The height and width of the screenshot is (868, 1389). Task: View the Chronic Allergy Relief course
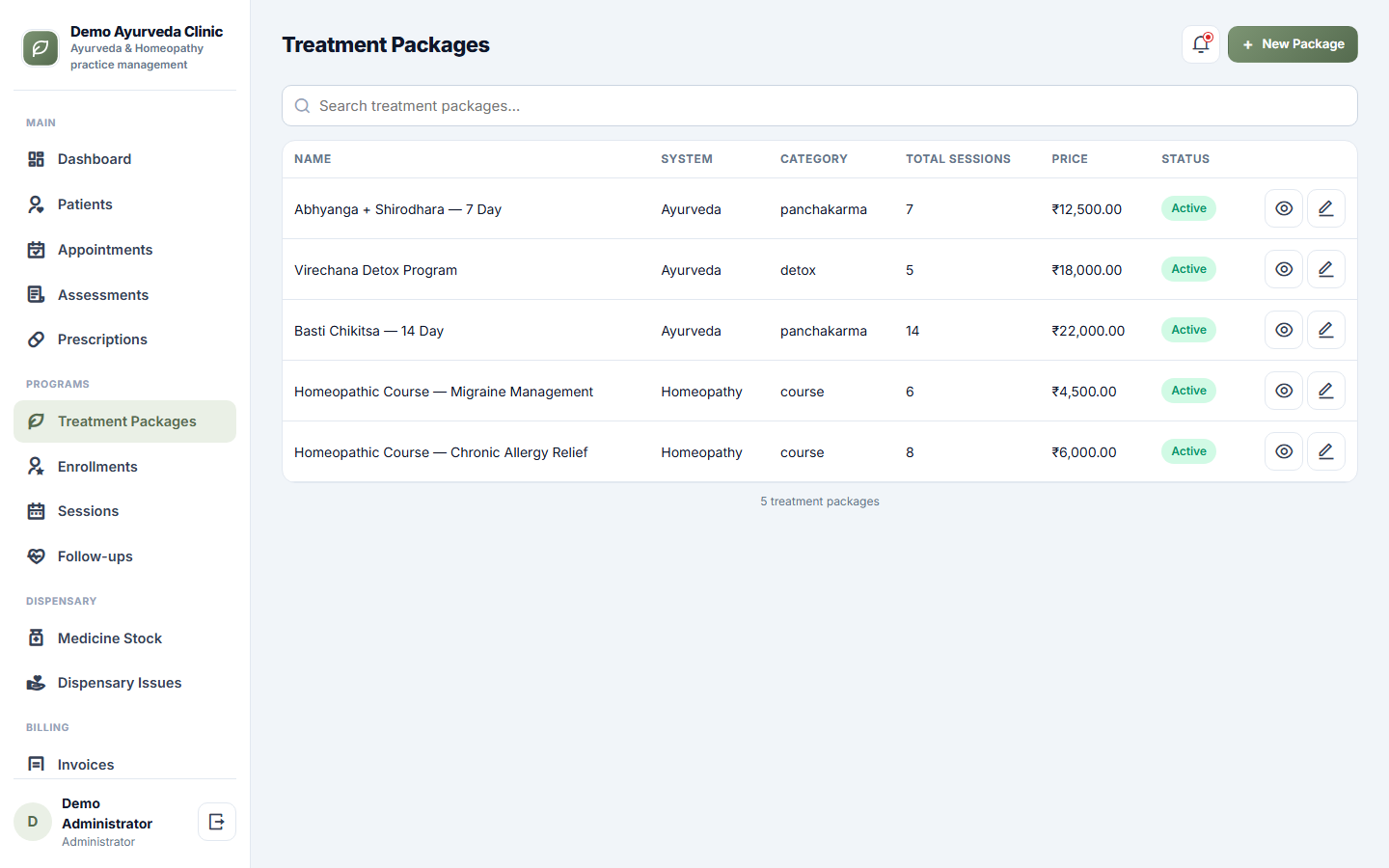[1284, 451]
